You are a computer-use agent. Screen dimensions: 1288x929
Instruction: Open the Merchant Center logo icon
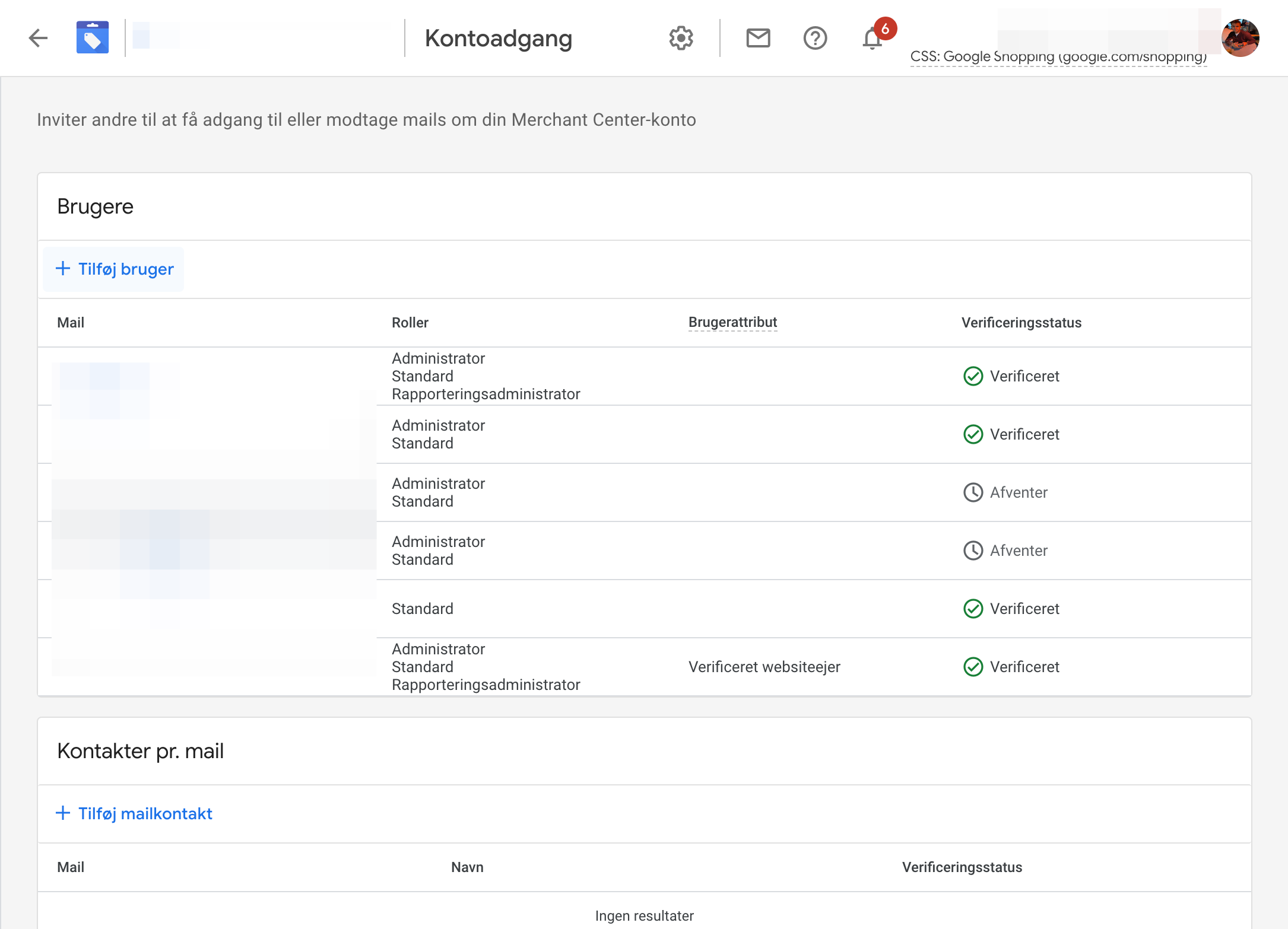(93, 37)
